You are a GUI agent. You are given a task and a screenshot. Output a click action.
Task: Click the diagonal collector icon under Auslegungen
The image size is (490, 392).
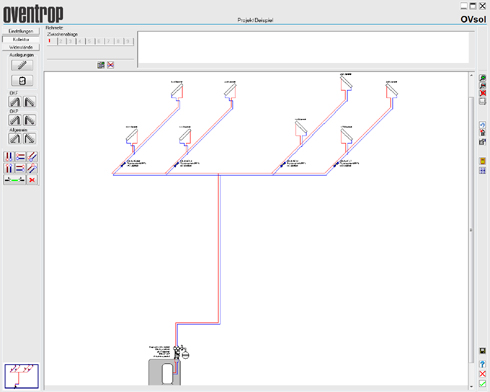[x=22, y=65]
